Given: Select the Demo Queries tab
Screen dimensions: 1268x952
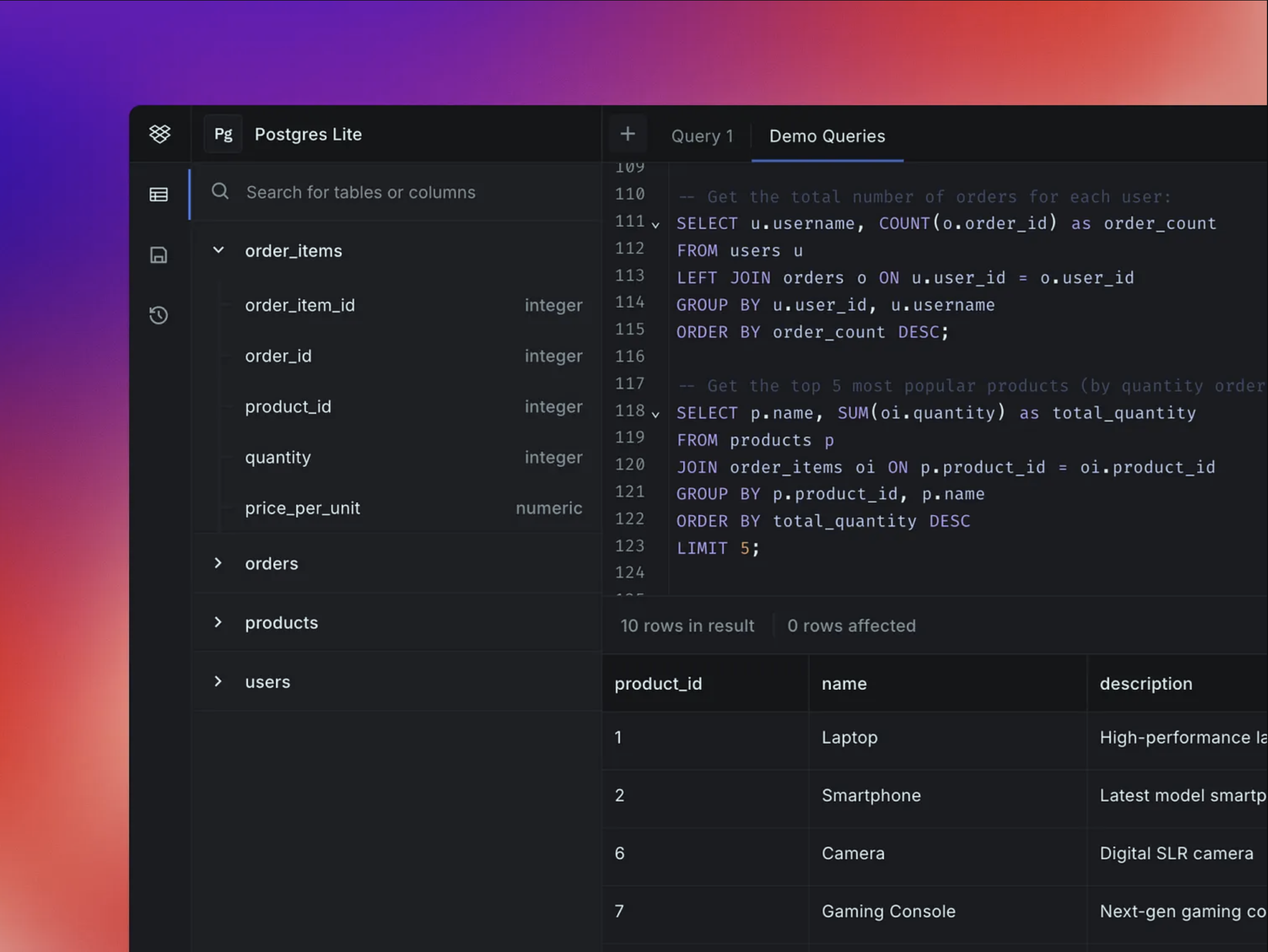Looking at the screenshot, I should (x=827, y=136).
